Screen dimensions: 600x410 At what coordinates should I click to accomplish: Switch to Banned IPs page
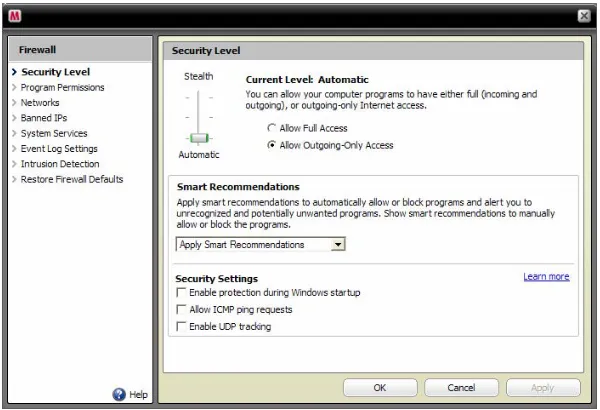pos(44,118)
